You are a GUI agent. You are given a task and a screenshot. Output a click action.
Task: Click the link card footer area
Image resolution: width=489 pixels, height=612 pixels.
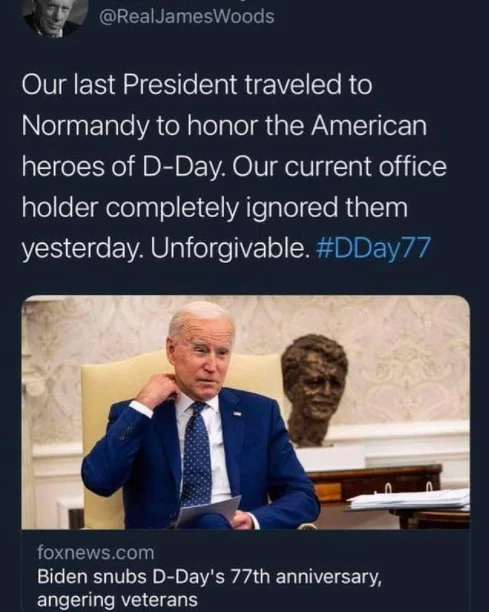[x=245, y=571]
